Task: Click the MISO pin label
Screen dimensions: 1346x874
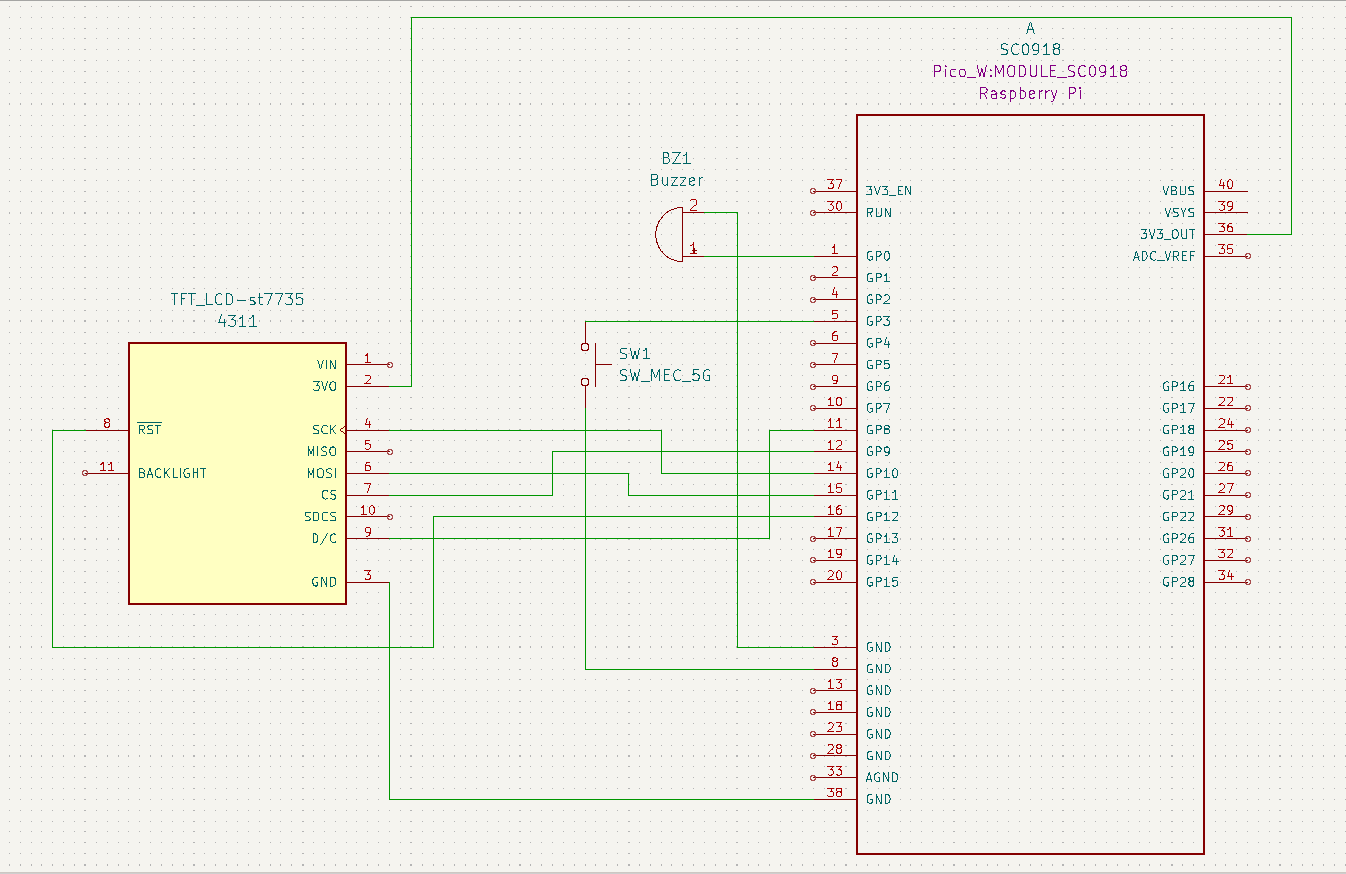Action: click(x=322, y=452)
